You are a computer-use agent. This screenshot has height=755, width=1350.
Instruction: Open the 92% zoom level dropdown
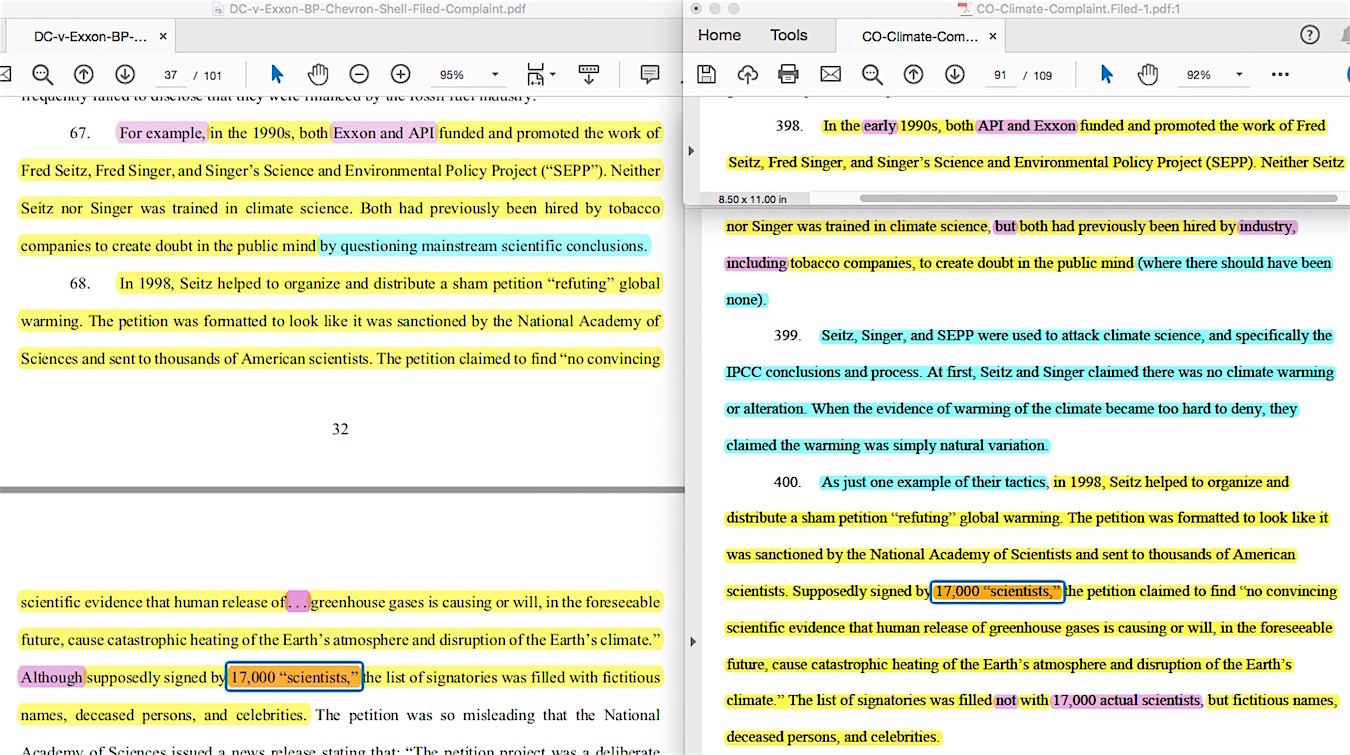click(x=1239, y=75)
